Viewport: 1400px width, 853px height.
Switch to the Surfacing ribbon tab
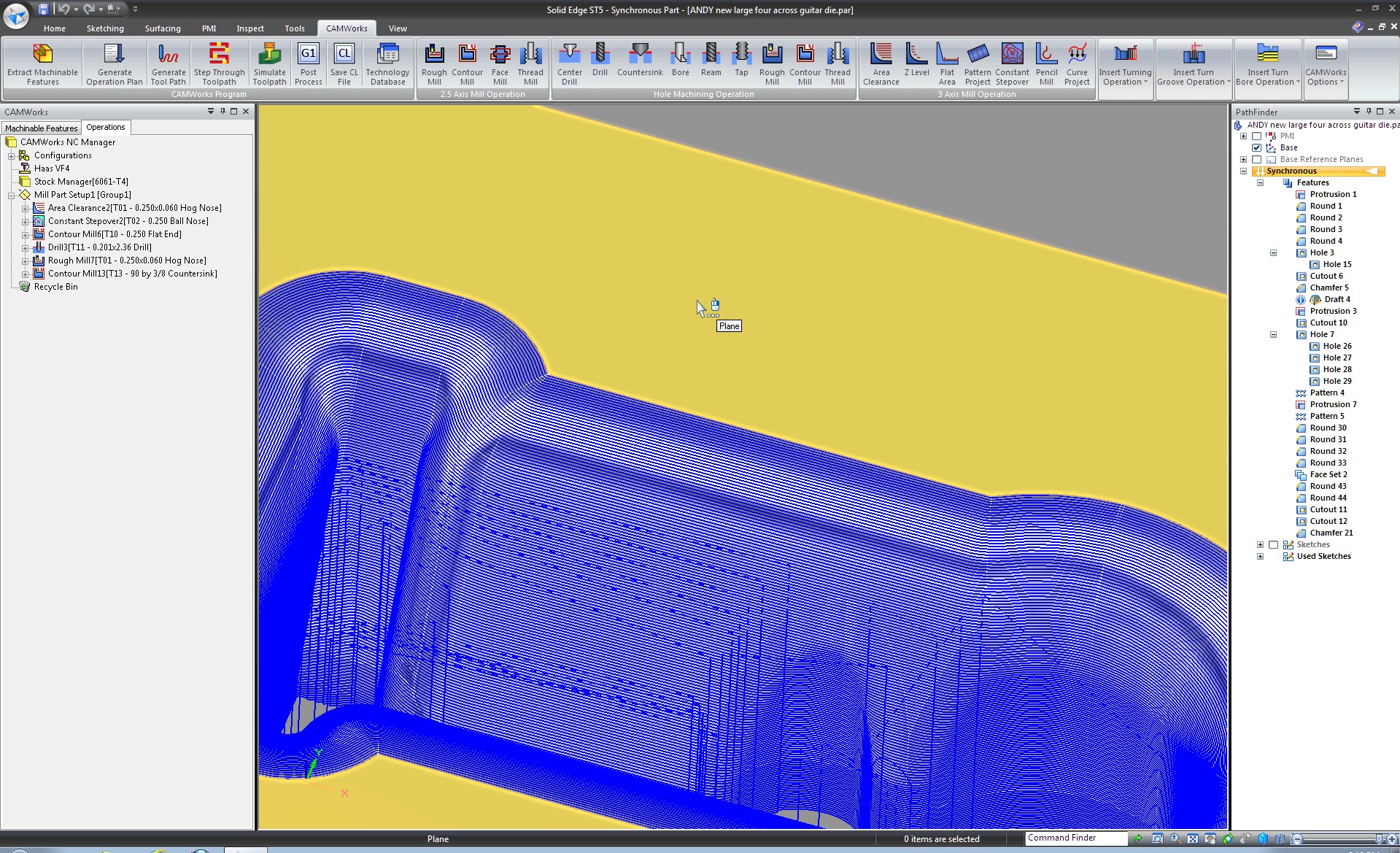(162, 28)
